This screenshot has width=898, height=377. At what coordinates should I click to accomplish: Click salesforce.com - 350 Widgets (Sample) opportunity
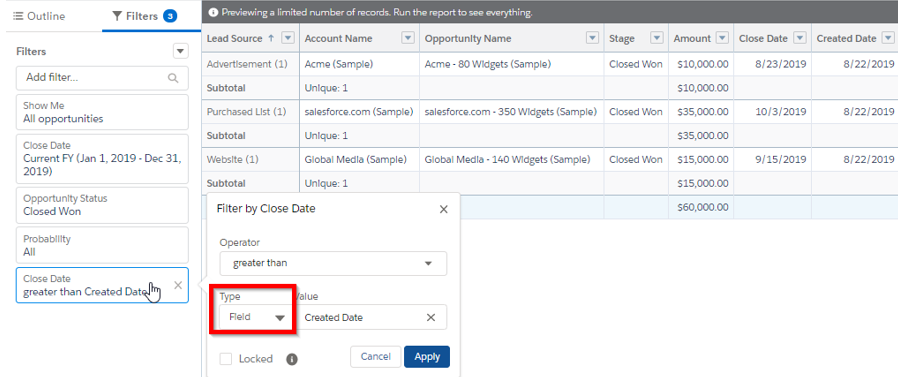[x=511, y=112]
